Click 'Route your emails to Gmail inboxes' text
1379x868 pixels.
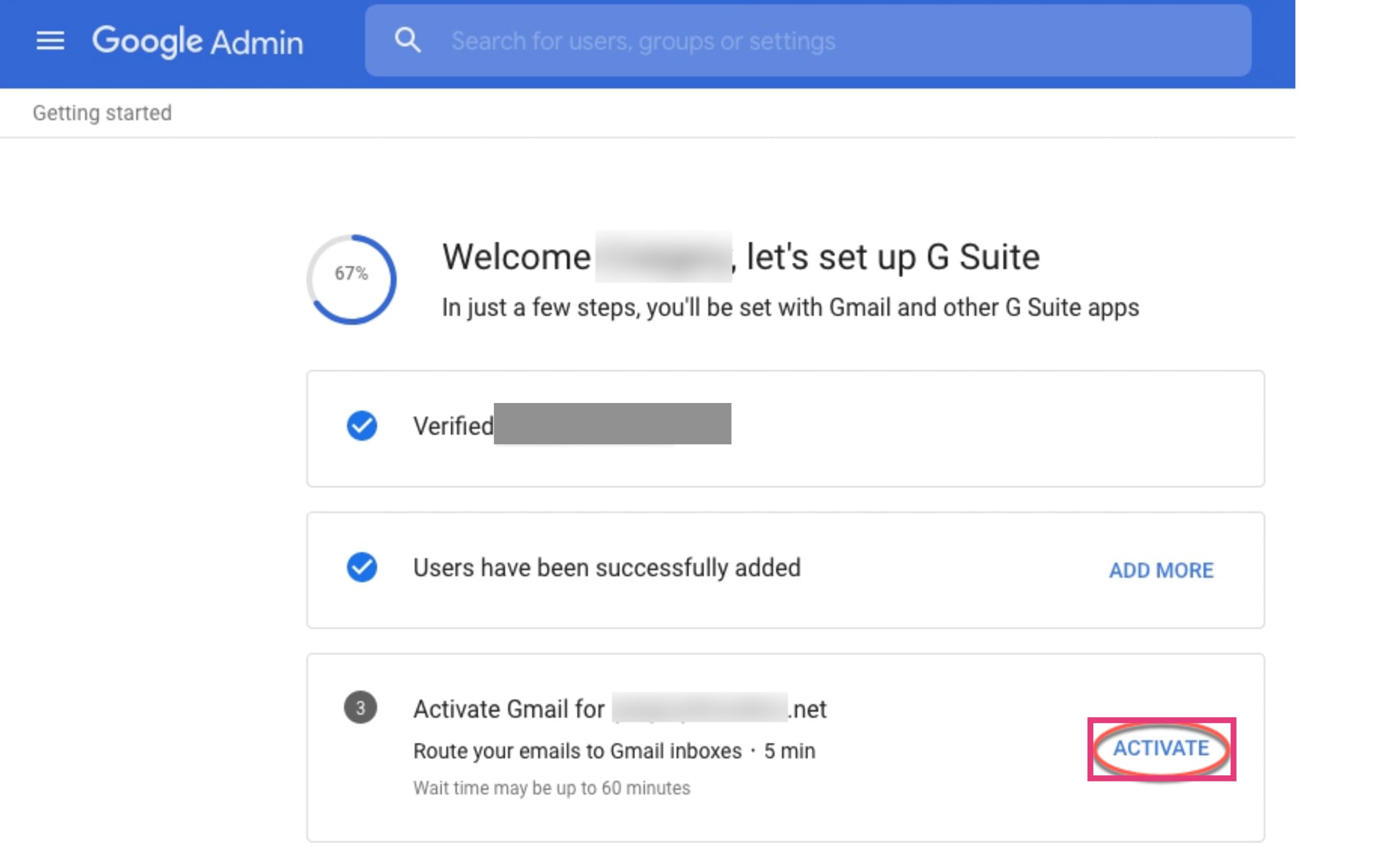[x=578, y=751]
